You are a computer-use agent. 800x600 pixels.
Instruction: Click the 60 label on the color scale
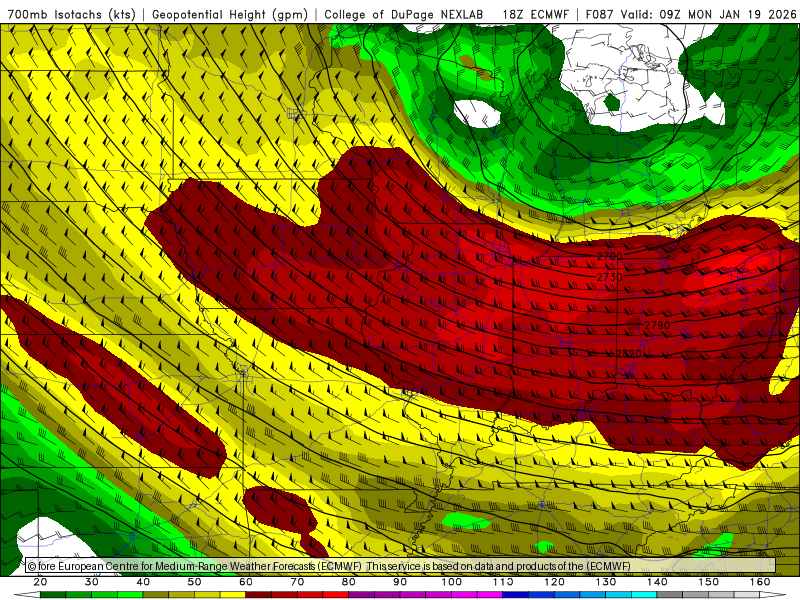click(x=246, y=582)
